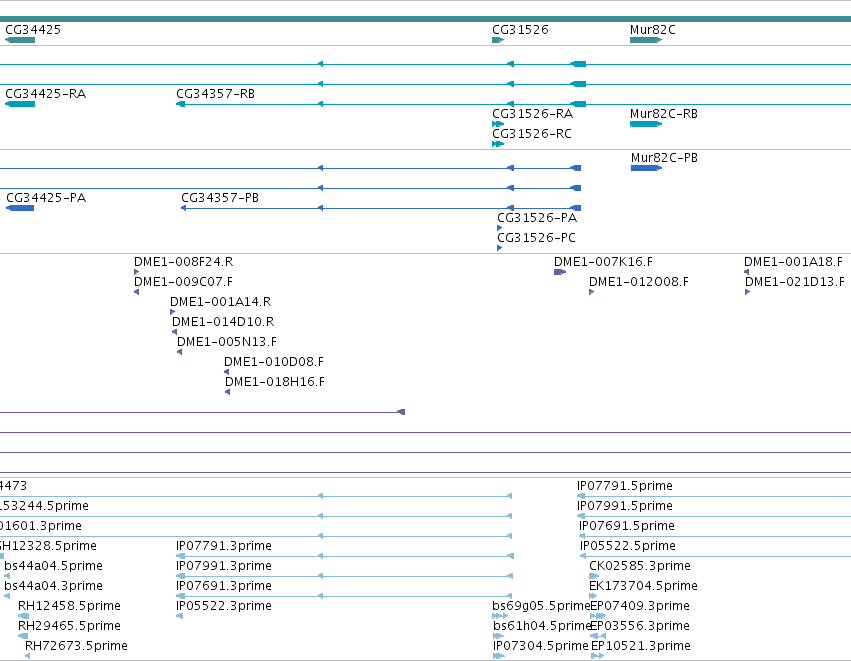Click the CG31526-RA transcript arrow glyph
The width and height of the screenshot is (851, 661).
(498, 124)
